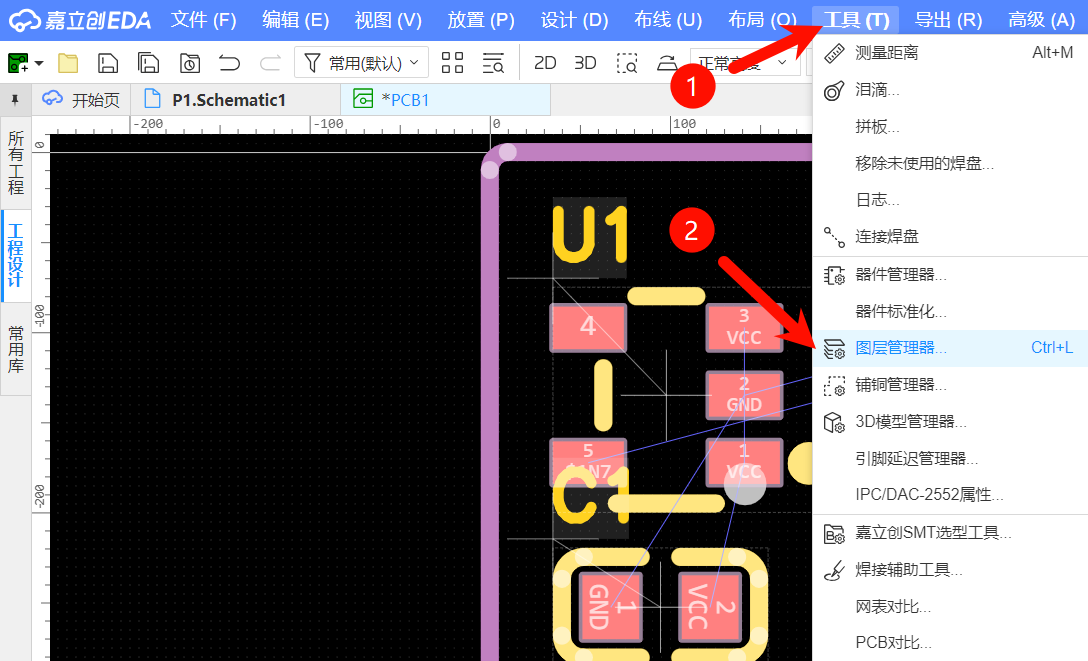1088x661 pixels.
Task: Open 嘉立创SMT选型工具... menu entry
Action: pos(950,533)
